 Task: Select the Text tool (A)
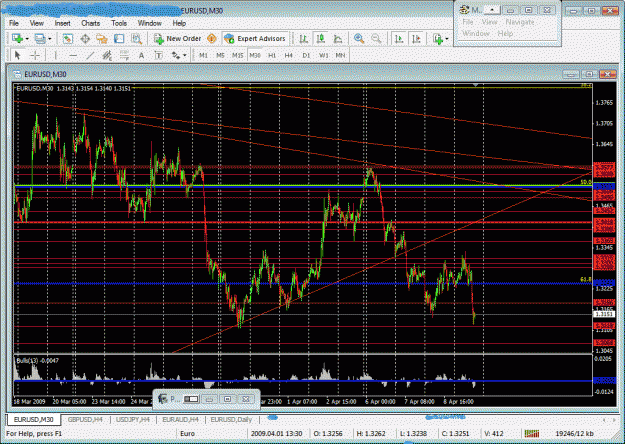[x=141, y=55]
